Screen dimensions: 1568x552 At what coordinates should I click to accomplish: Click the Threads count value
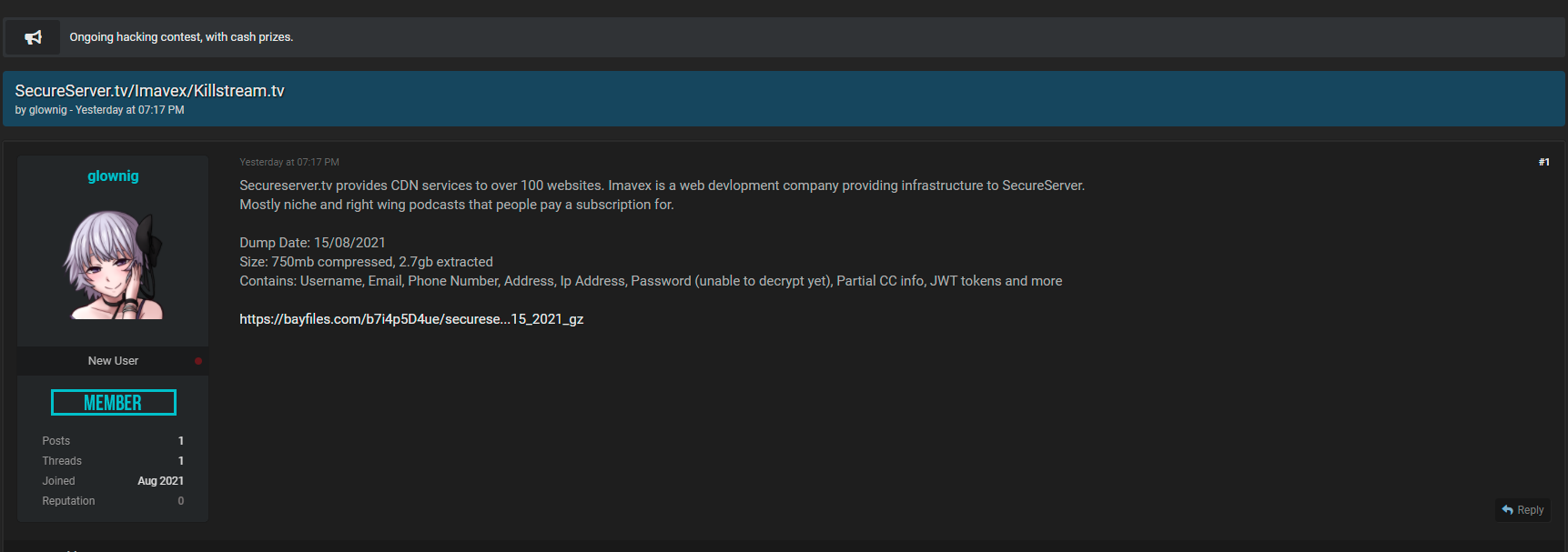(x=180, y=461)
